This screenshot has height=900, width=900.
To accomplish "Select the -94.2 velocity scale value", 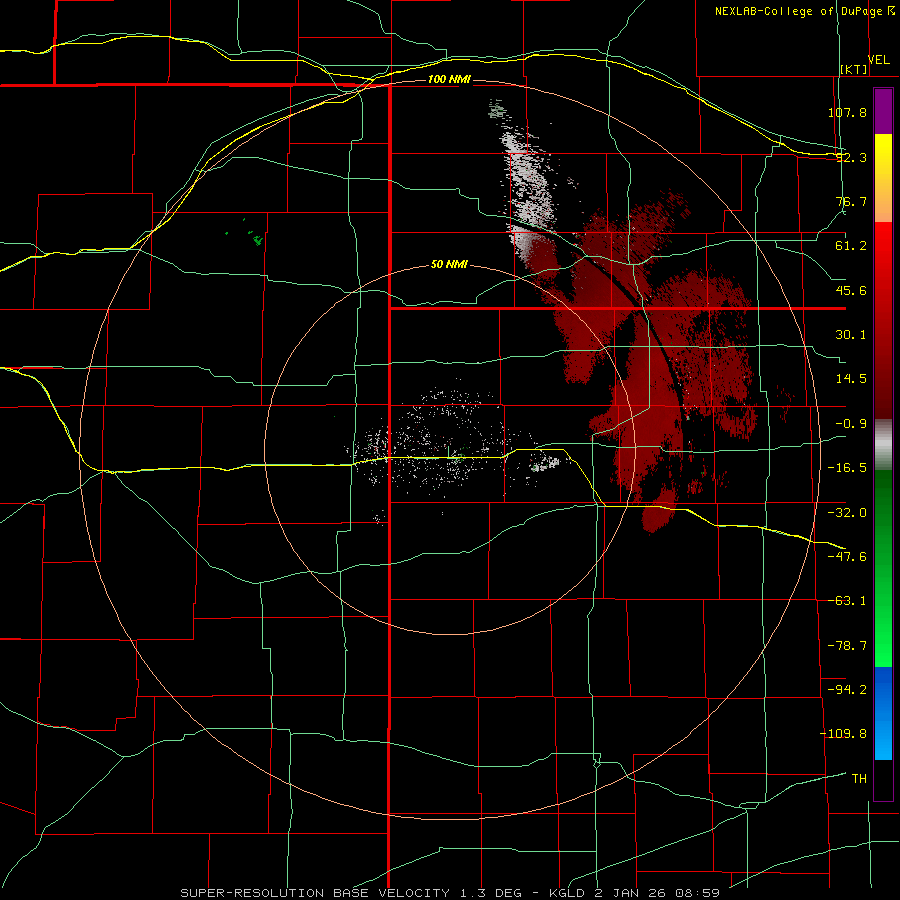I will [847, 690].
